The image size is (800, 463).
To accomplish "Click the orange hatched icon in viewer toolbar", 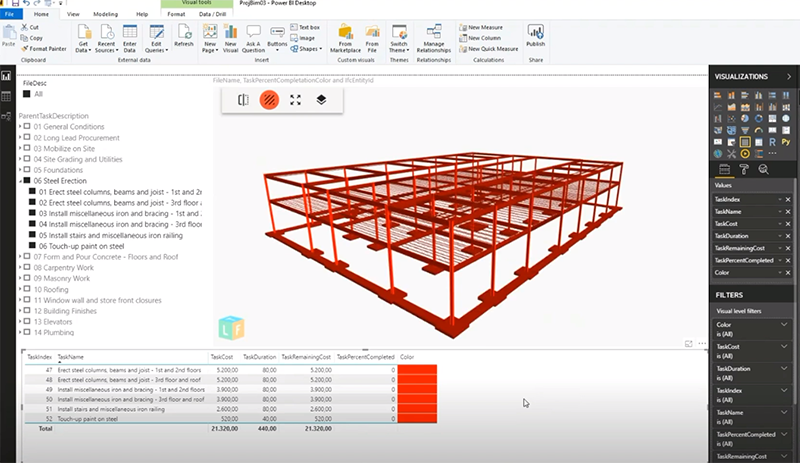I will point(269,99).
